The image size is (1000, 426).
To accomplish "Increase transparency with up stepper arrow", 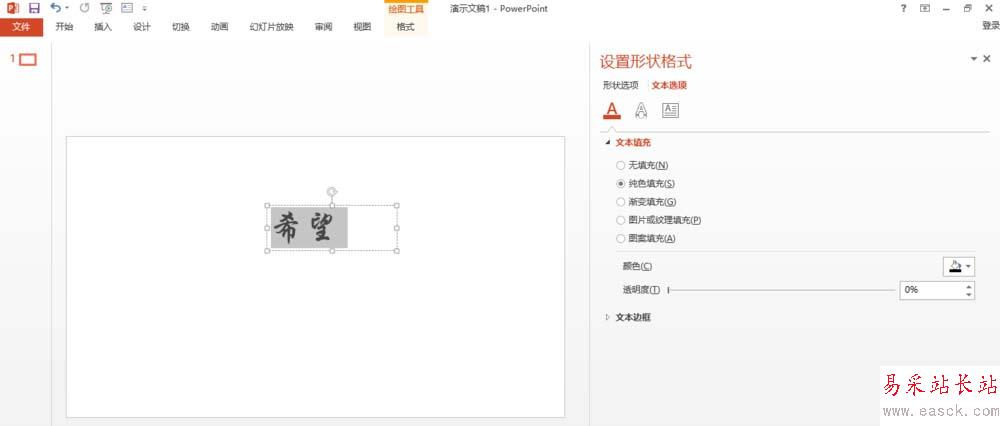I will pyautogui.click(x=969, y=286).
